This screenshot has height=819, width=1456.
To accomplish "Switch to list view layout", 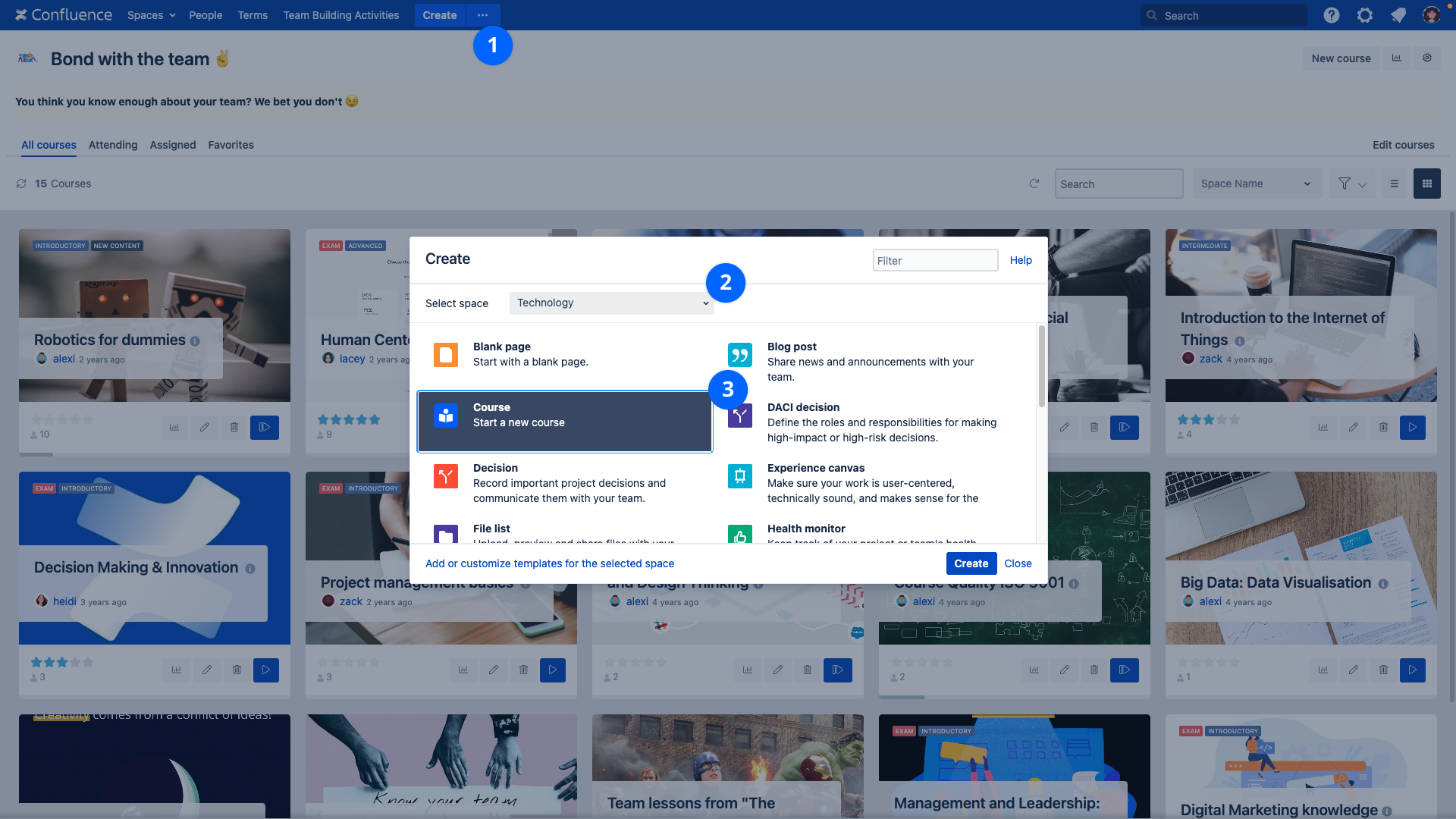I will pyautogui.click(x=1394, y=184).
